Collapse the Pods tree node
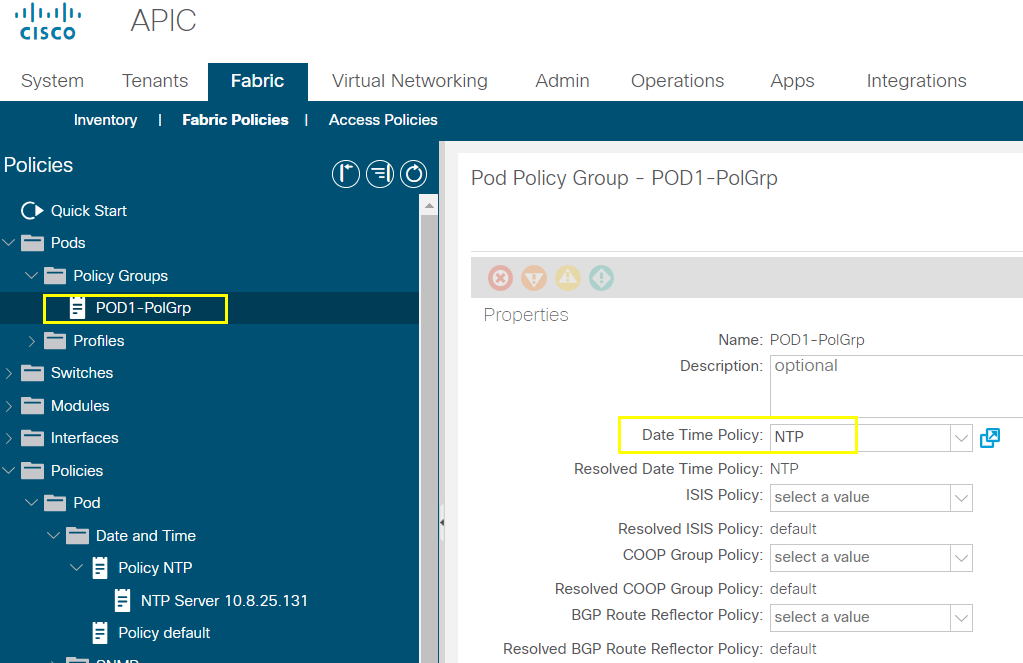Screen dimensions: 1023x663 (8, 243)
